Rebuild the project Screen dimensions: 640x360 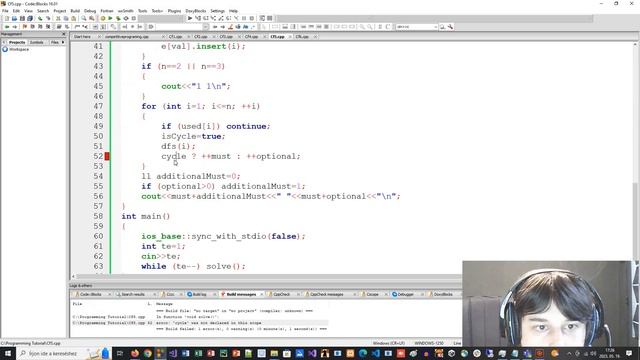[126, 18]
